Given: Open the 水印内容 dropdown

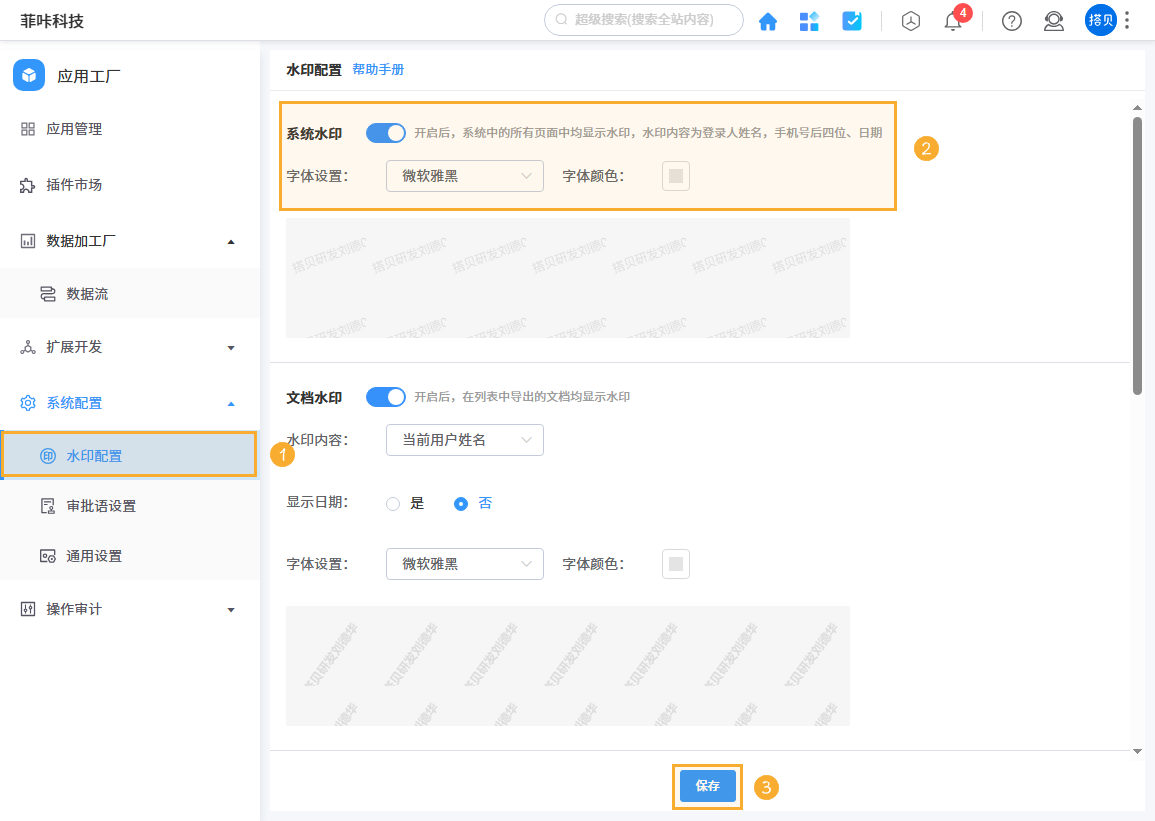Looking at the screenshot, I should 464,440.
